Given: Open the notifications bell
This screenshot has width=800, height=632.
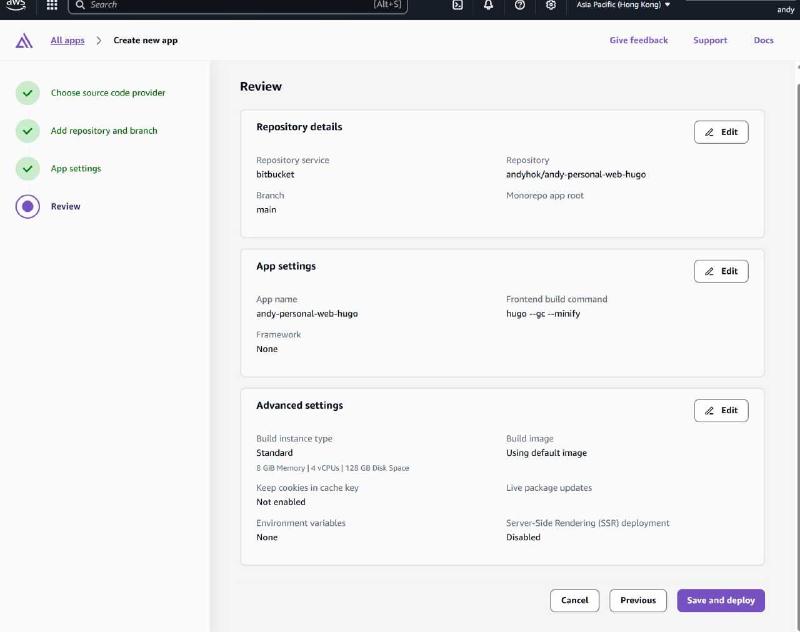Looking at the screenshot, I should point(488,5).
